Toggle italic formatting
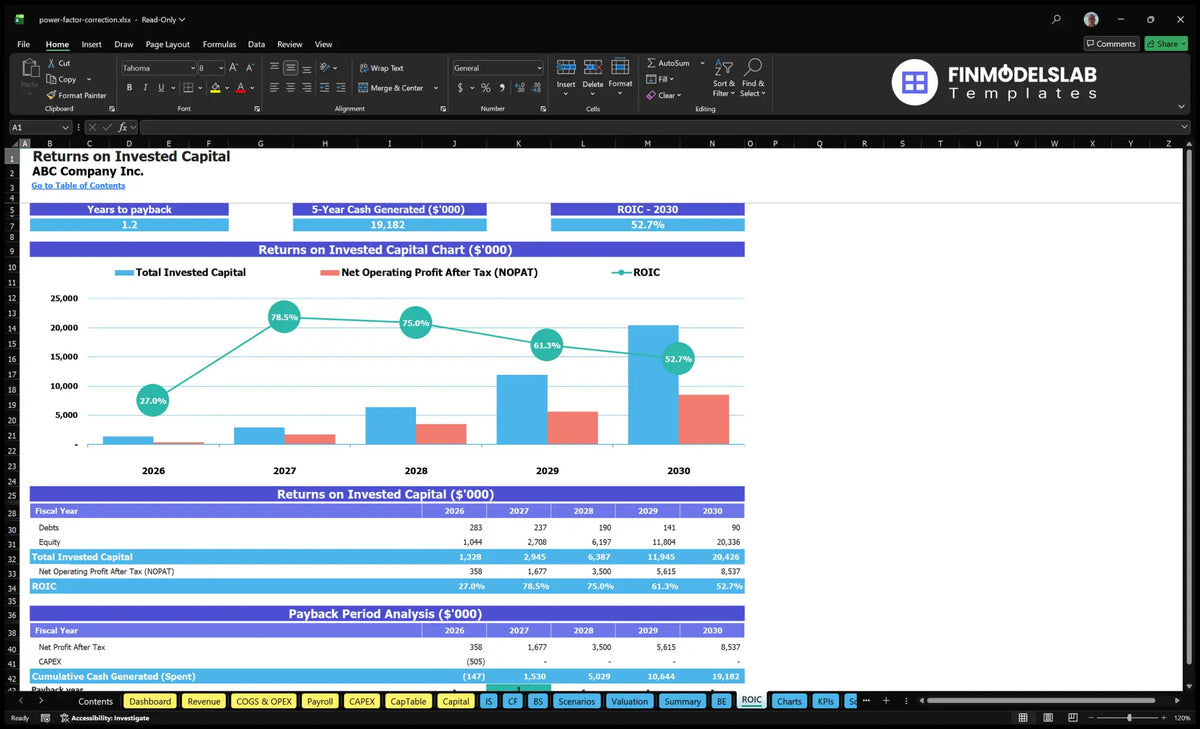This screenshot has height=729, width=1200. coord(145,88)
